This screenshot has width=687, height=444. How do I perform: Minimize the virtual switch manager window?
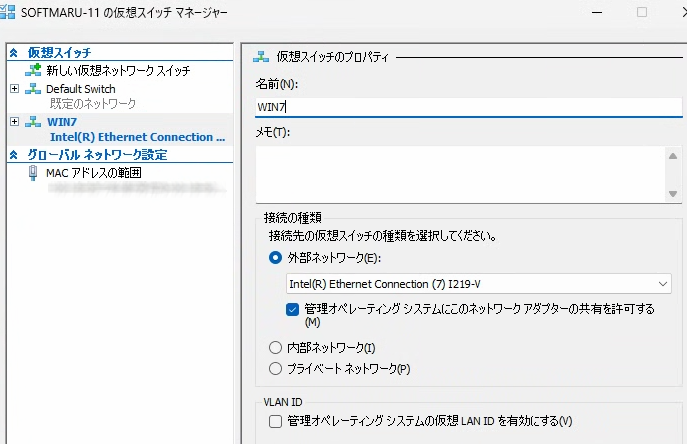(597, 12)
